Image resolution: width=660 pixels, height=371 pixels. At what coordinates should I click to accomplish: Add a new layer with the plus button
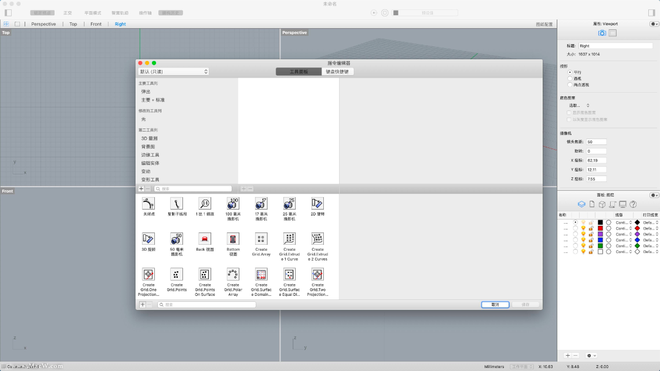coord(567,356)
